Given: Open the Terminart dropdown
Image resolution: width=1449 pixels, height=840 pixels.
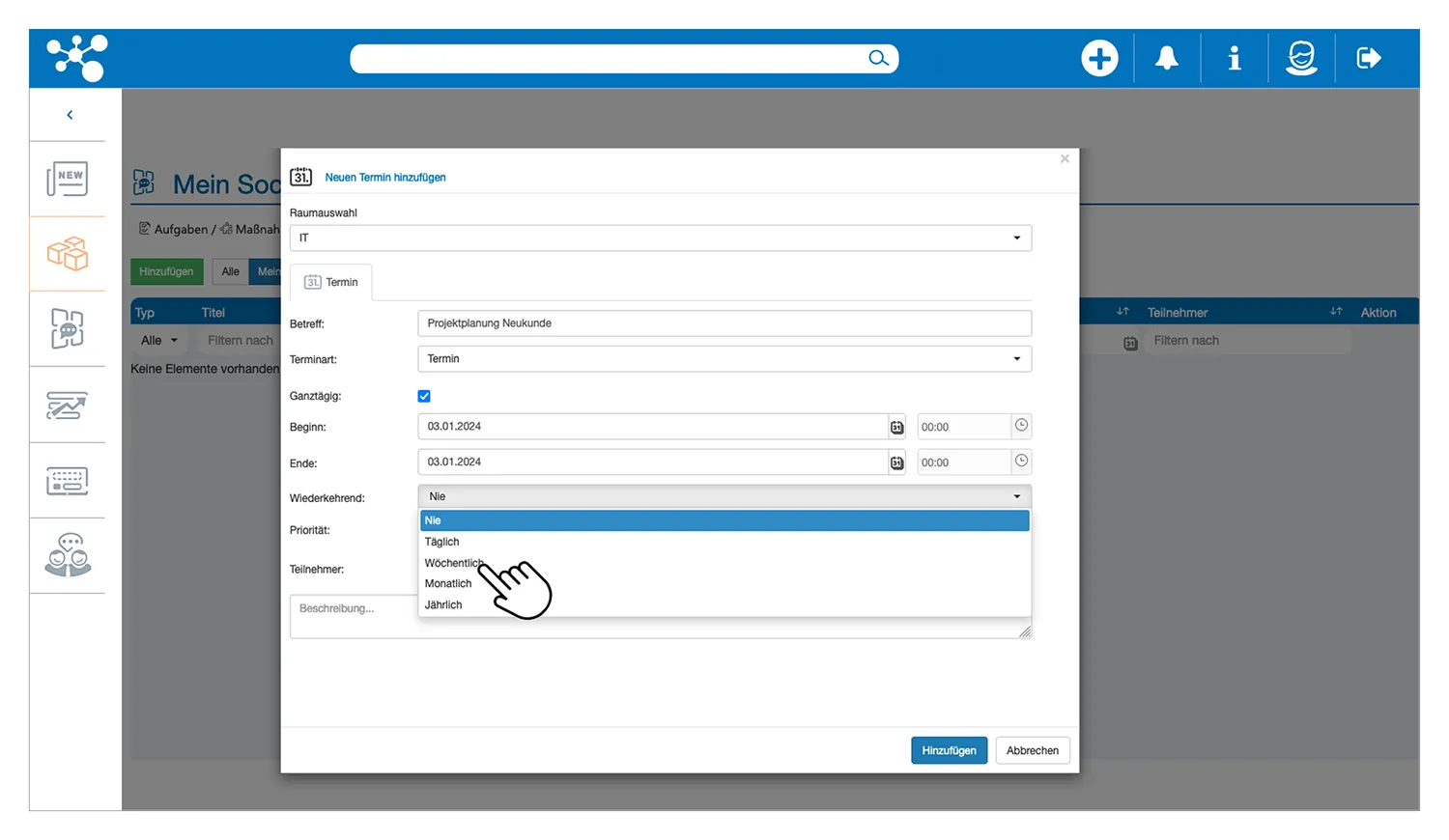Looking at the screenshot, I should point(724,359).
